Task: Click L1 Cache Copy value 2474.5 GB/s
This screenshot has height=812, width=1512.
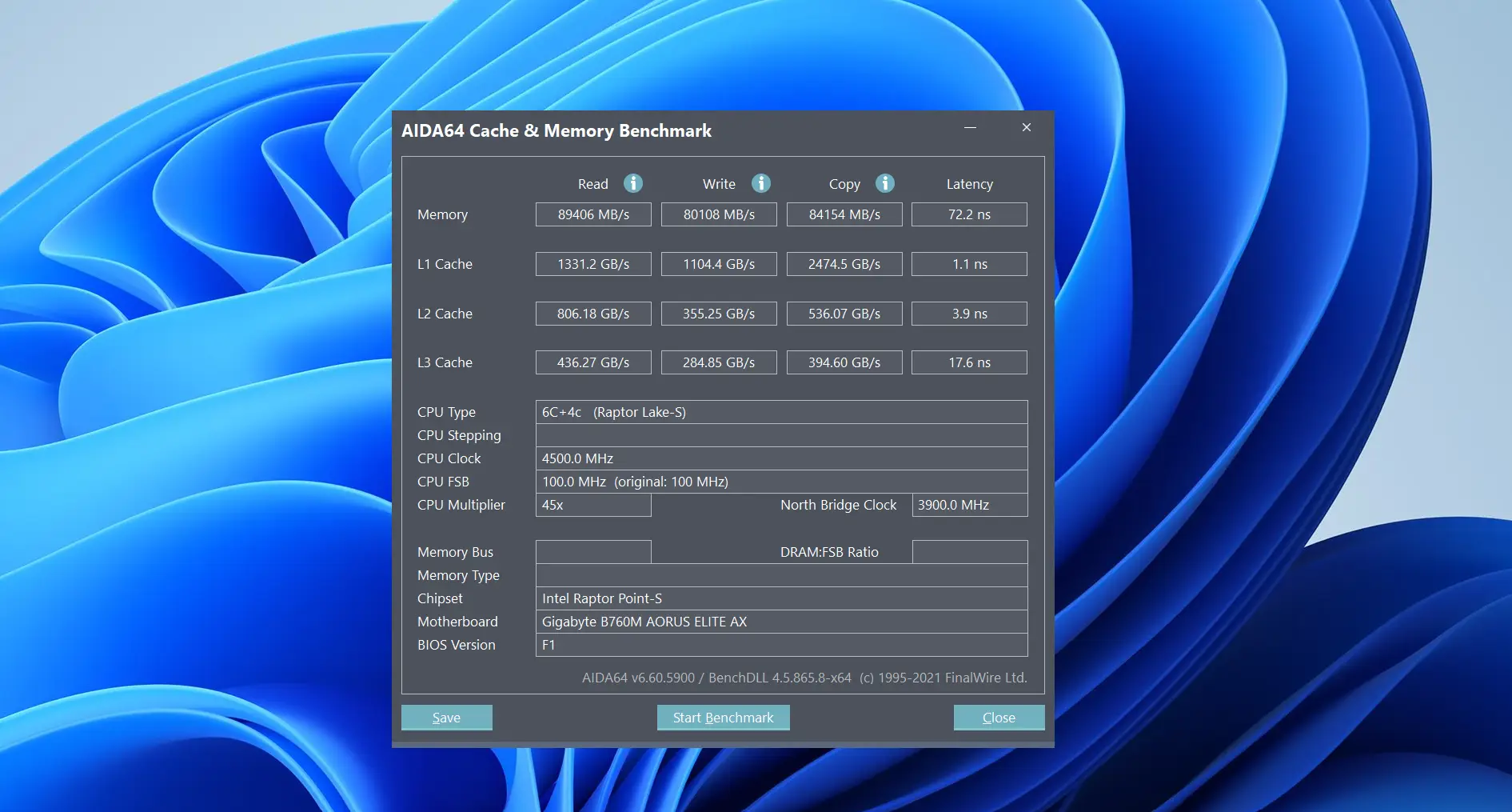Action: 844,264
